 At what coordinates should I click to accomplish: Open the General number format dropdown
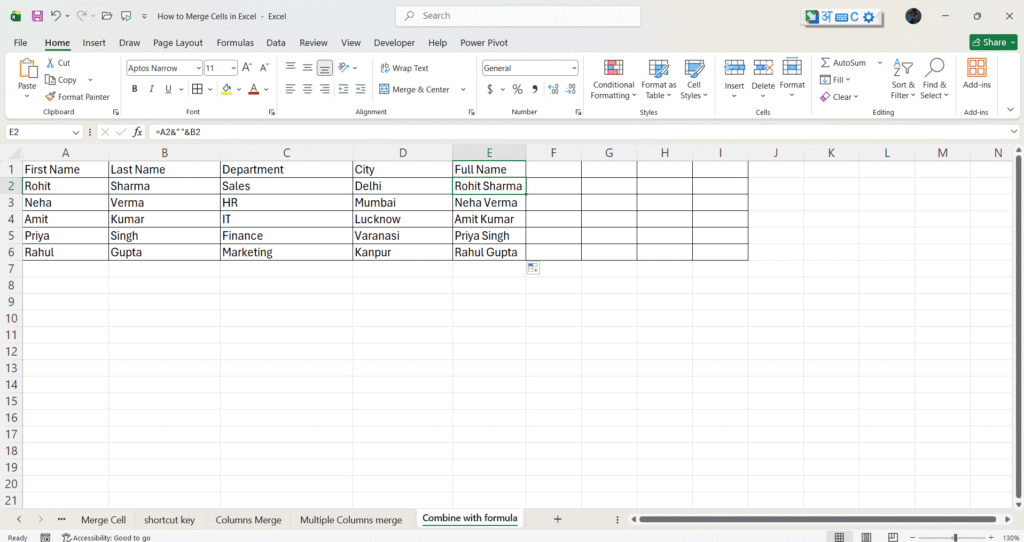[x=574, y=68]
